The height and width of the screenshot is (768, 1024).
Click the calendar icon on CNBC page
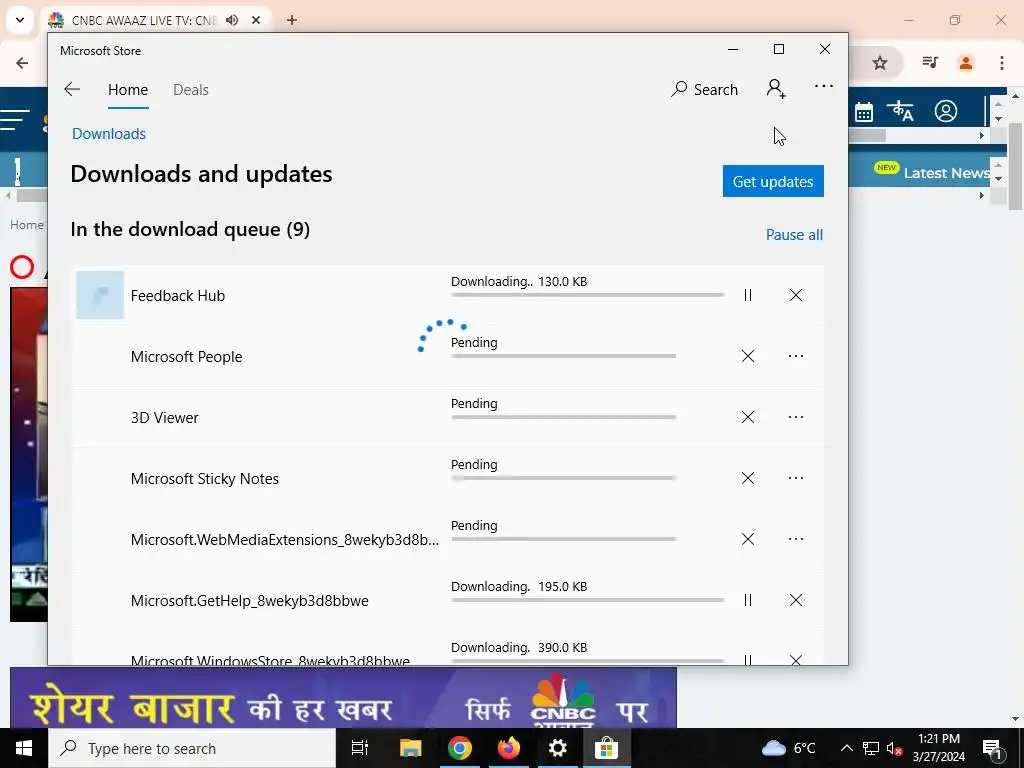coord(863,112)
